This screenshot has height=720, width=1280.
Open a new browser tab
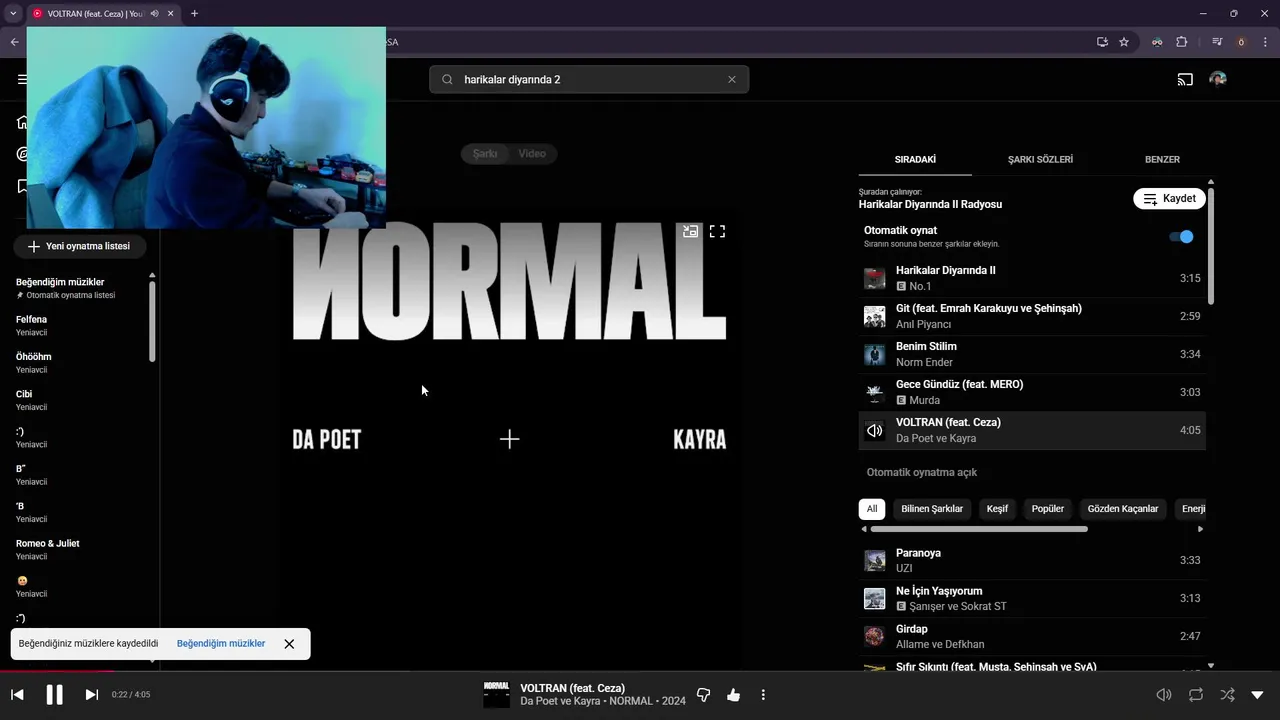point(194,13)
